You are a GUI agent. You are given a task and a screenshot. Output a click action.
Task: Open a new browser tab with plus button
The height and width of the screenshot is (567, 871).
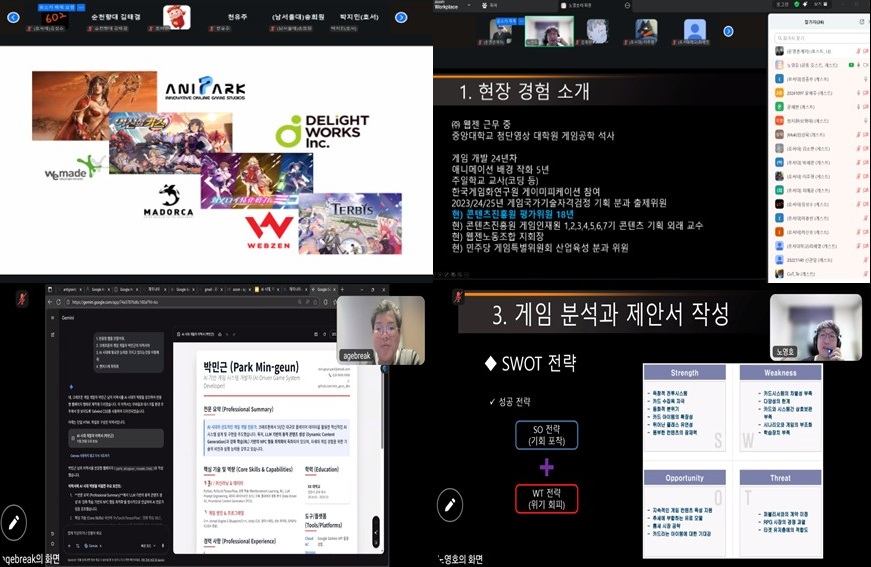coord(342,289)
